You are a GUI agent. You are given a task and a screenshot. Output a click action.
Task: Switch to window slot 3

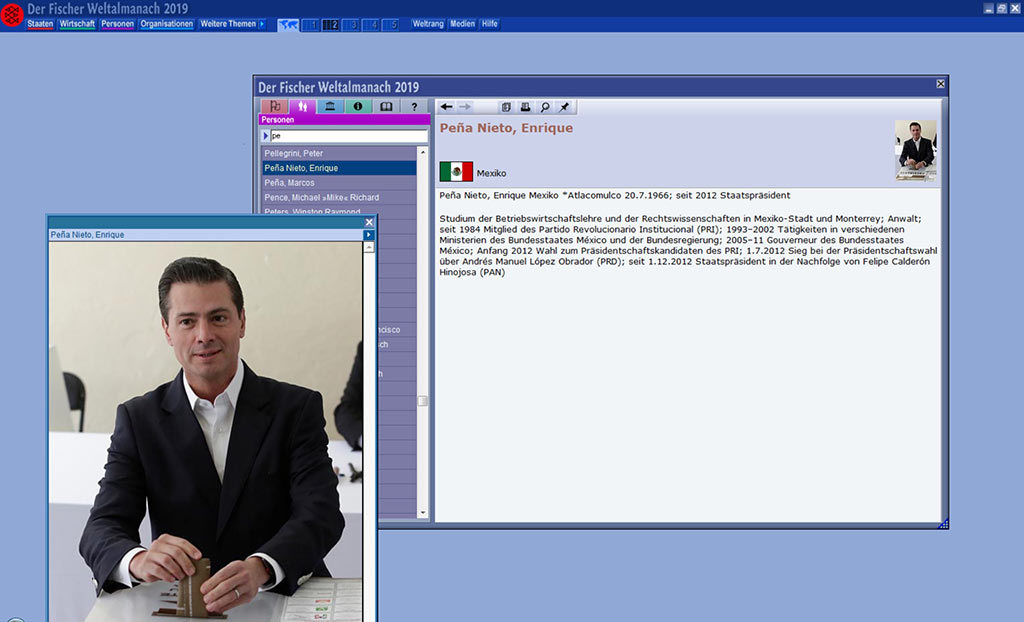click(x=351, y=25)
